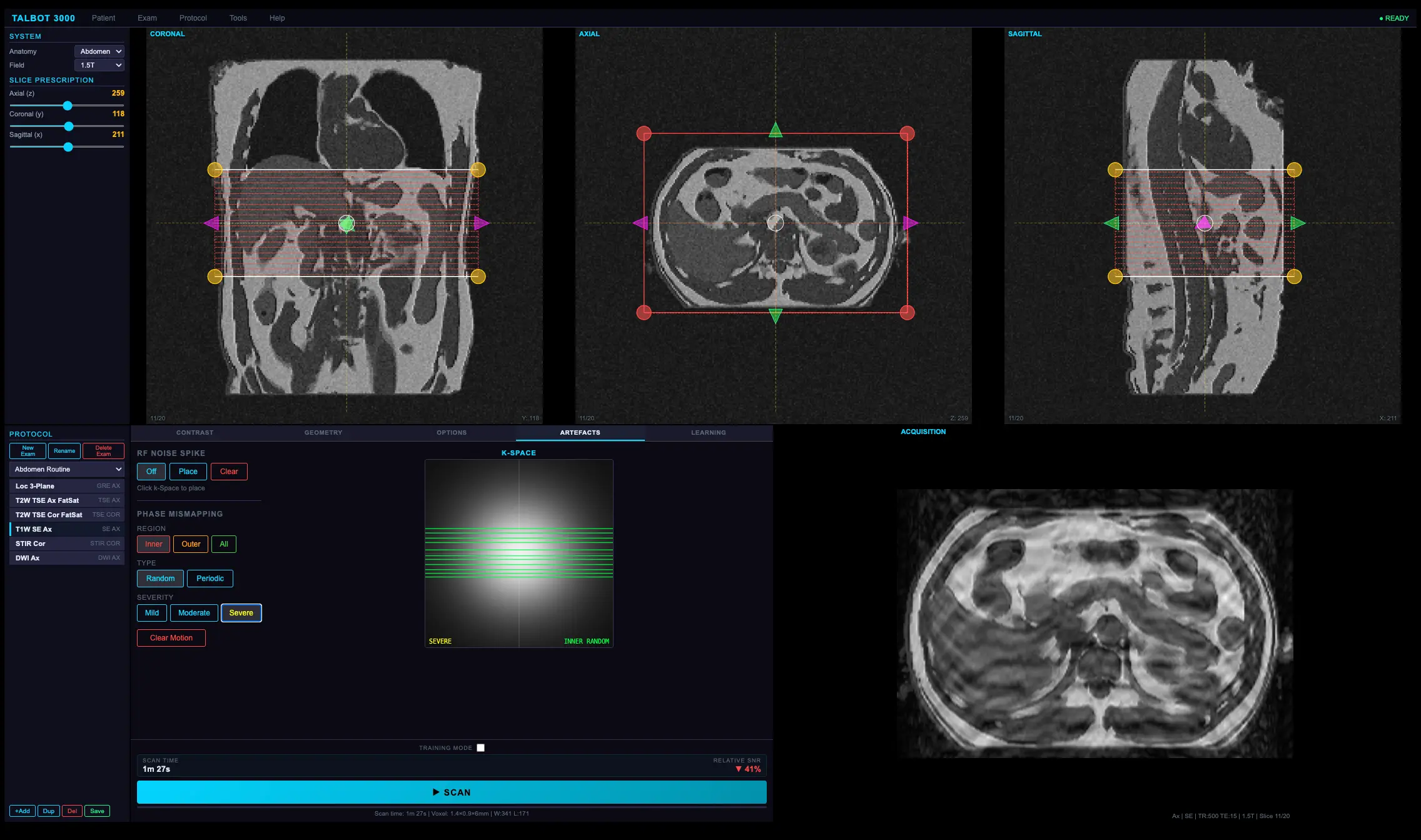Choose Periodic mismapping type
The height and width of the screenshot is (840, 1421).
210,579
